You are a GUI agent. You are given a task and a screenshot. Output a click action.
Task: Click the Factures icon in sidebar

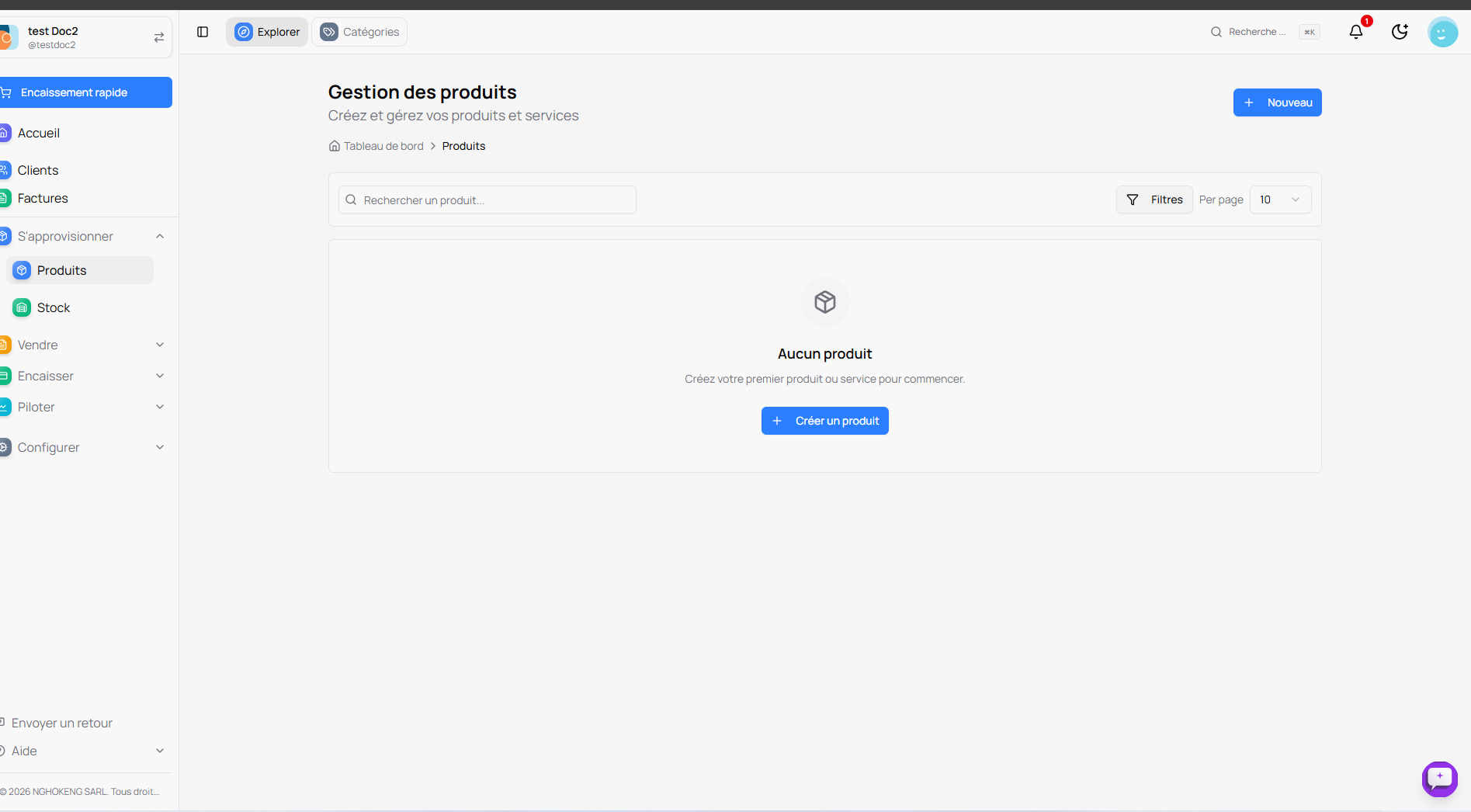point(4,198)
